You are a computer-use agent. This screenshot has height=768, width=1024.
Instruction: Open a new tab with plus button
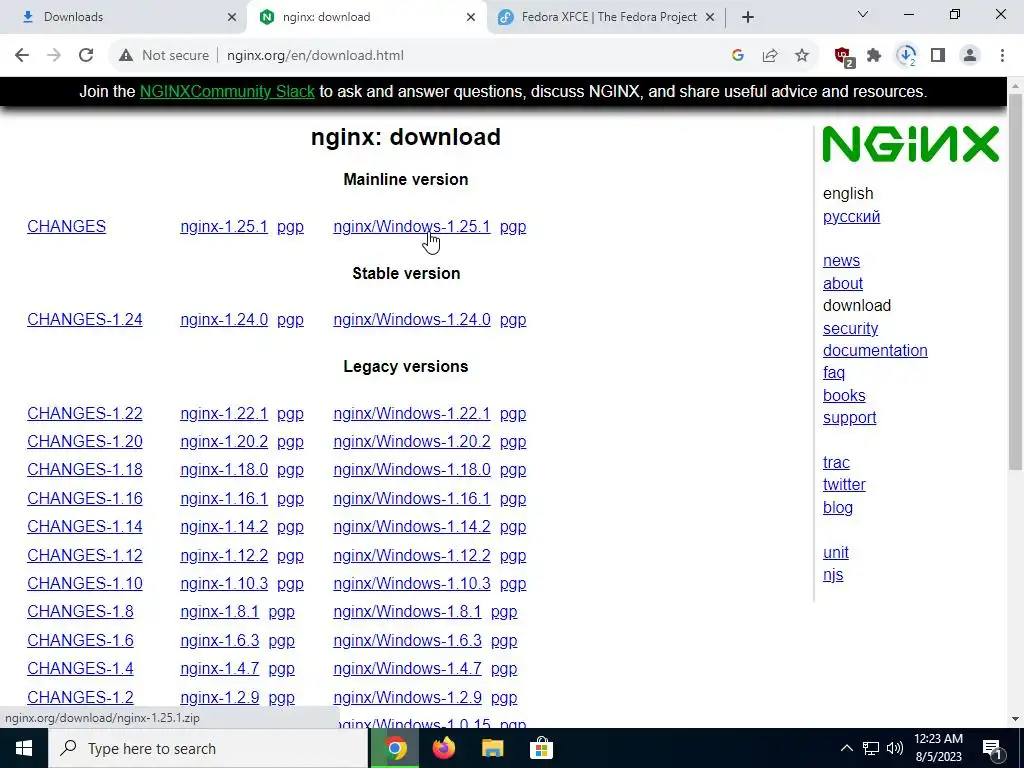click(x=748, y=17)
